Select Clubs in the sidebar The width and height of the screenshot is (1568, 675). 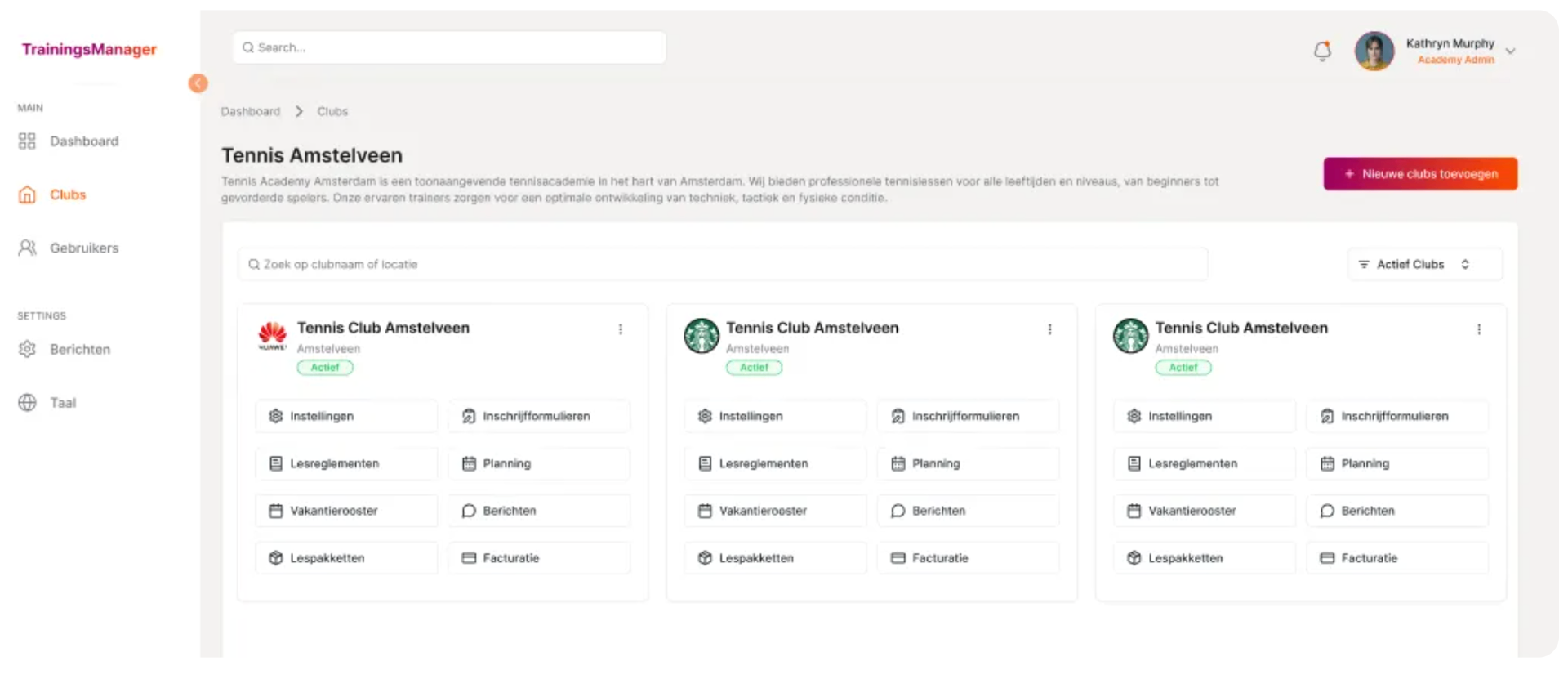(52, 194)
